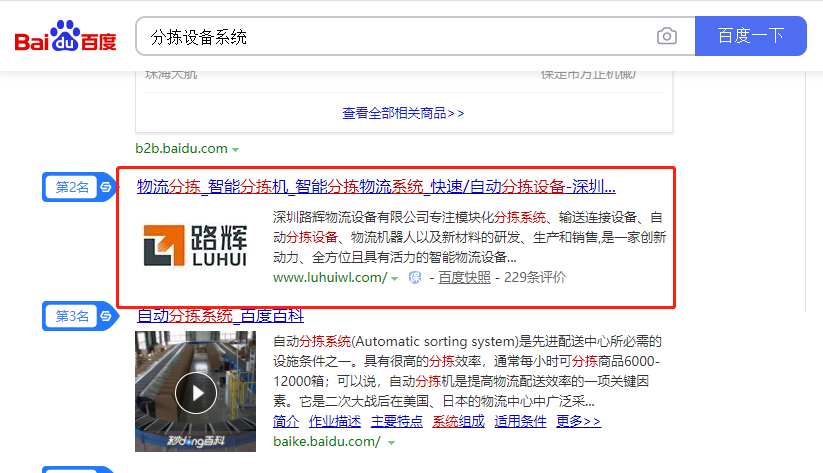Expand baike.baidu.com dropdown arrow
The height and width of the screenshot is (473, 823).
pyautogui.click(x=391, y=443)
